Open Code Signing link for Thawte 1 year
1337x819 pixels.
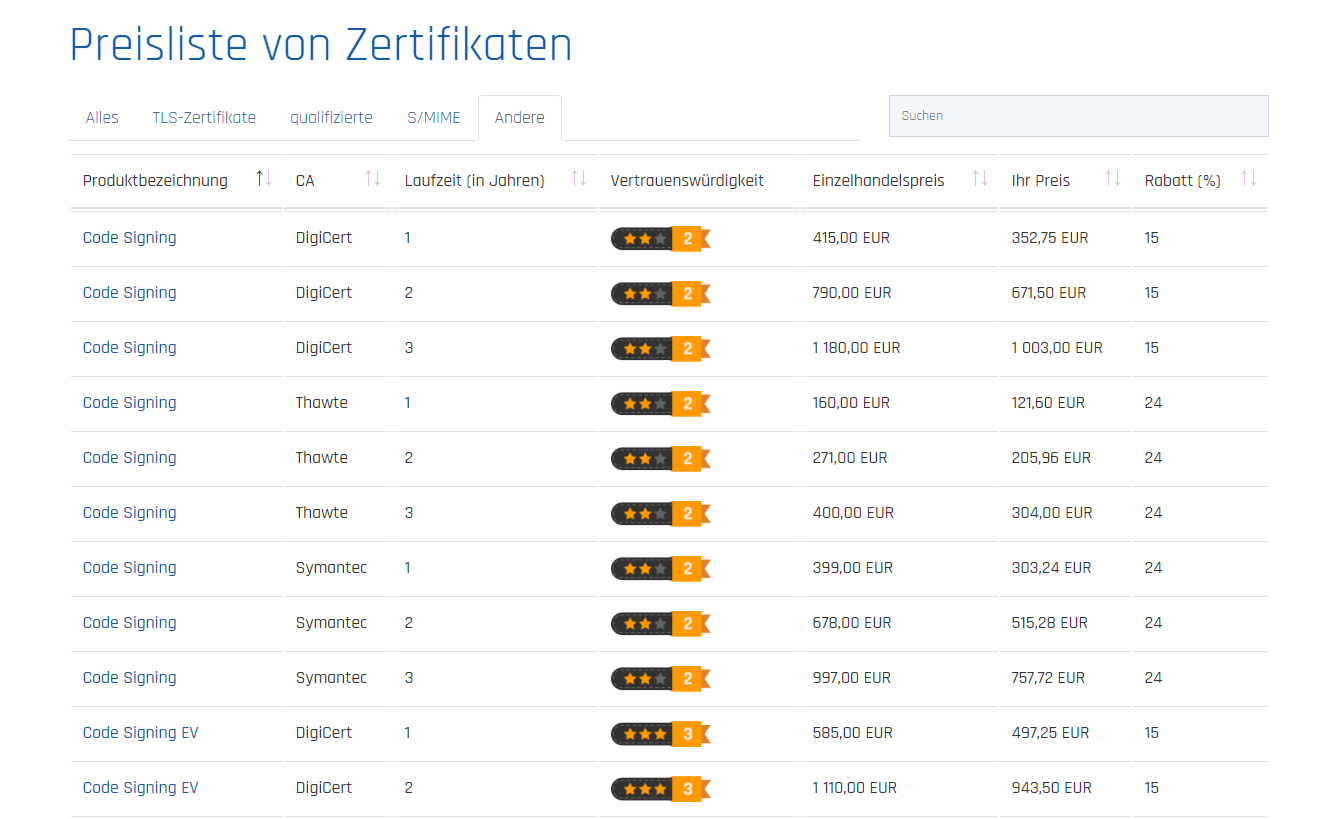[x=129, y=403]
